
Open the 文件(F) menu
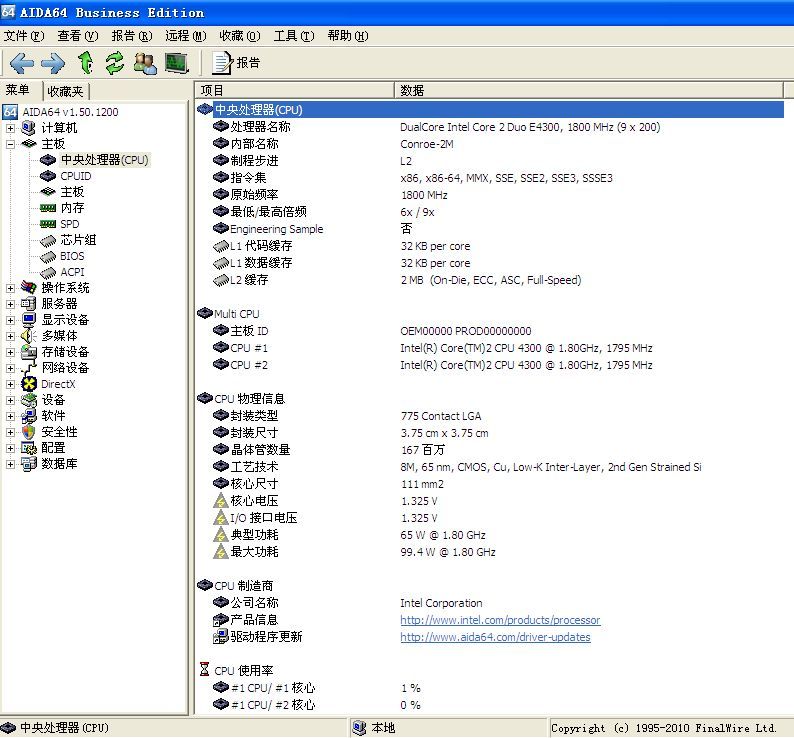24,35
